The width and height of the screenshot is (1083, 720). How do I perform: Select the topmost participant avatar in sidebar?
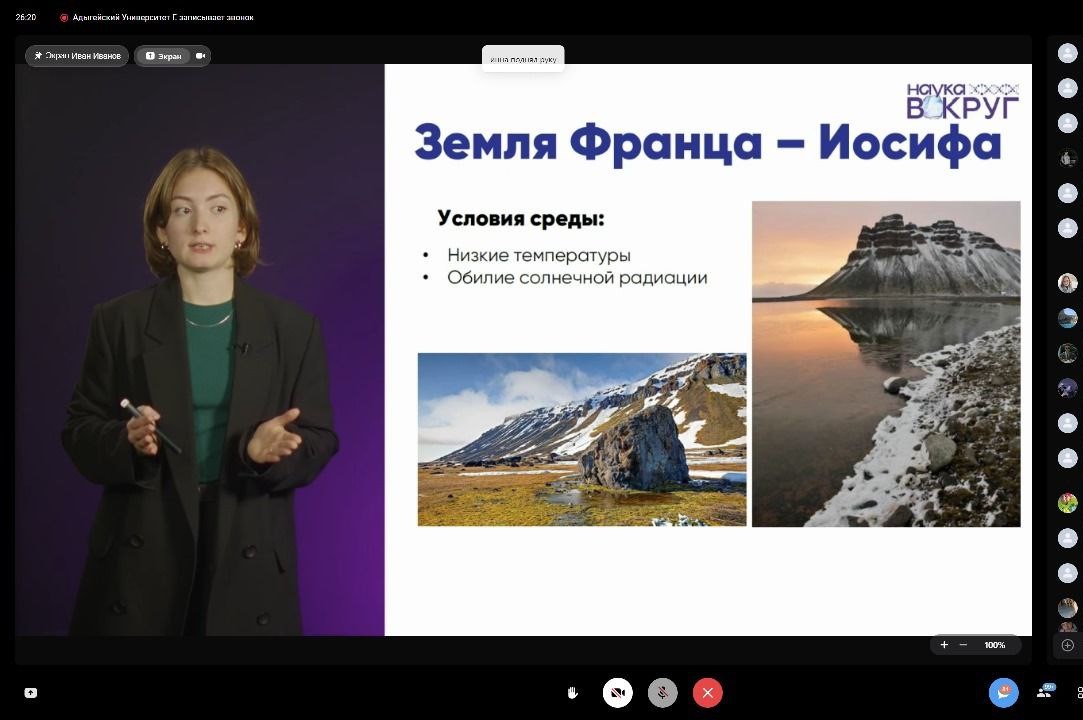coord(1067,53)
